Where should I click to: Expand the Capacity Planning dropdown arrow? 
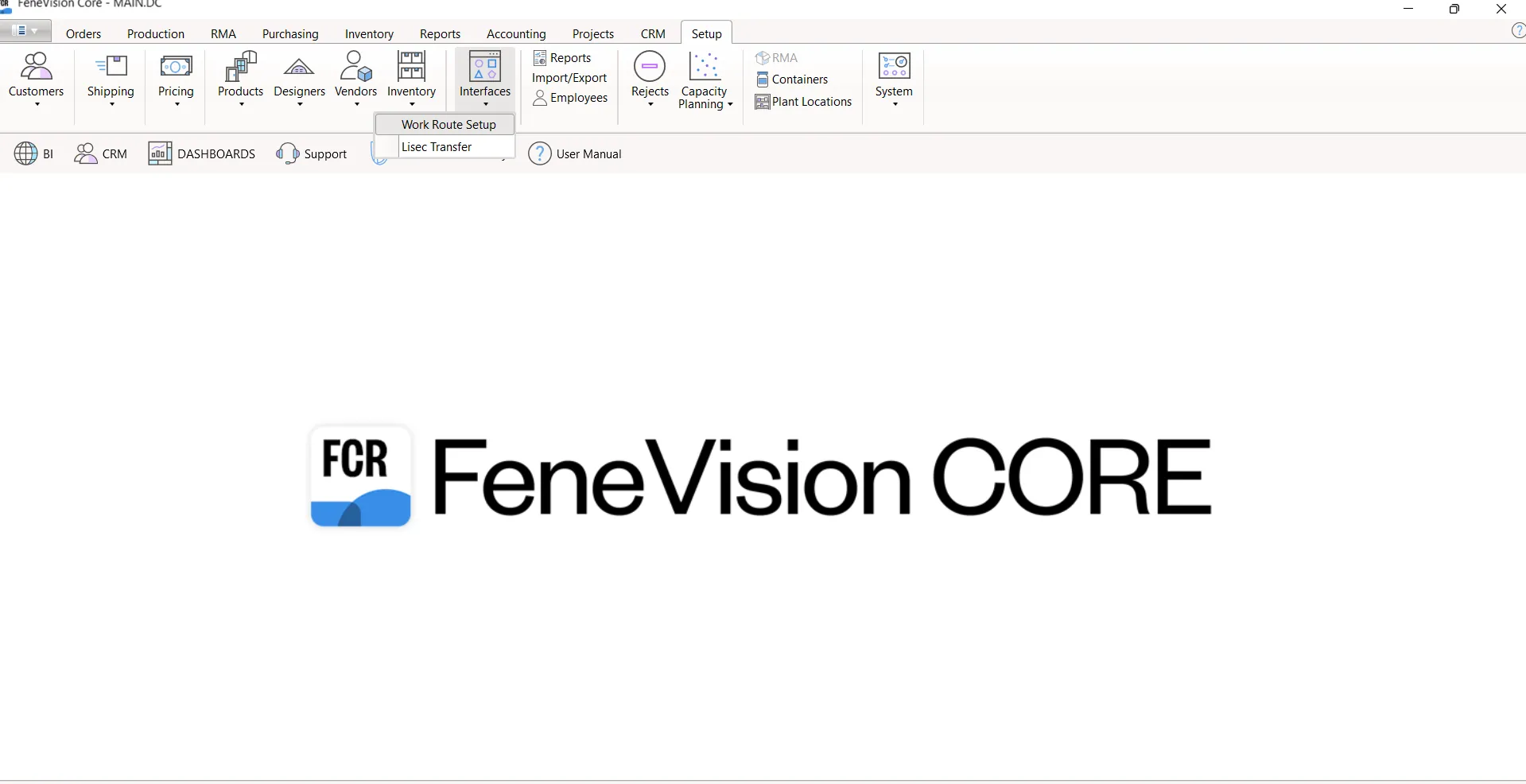[x=730, y=104]
